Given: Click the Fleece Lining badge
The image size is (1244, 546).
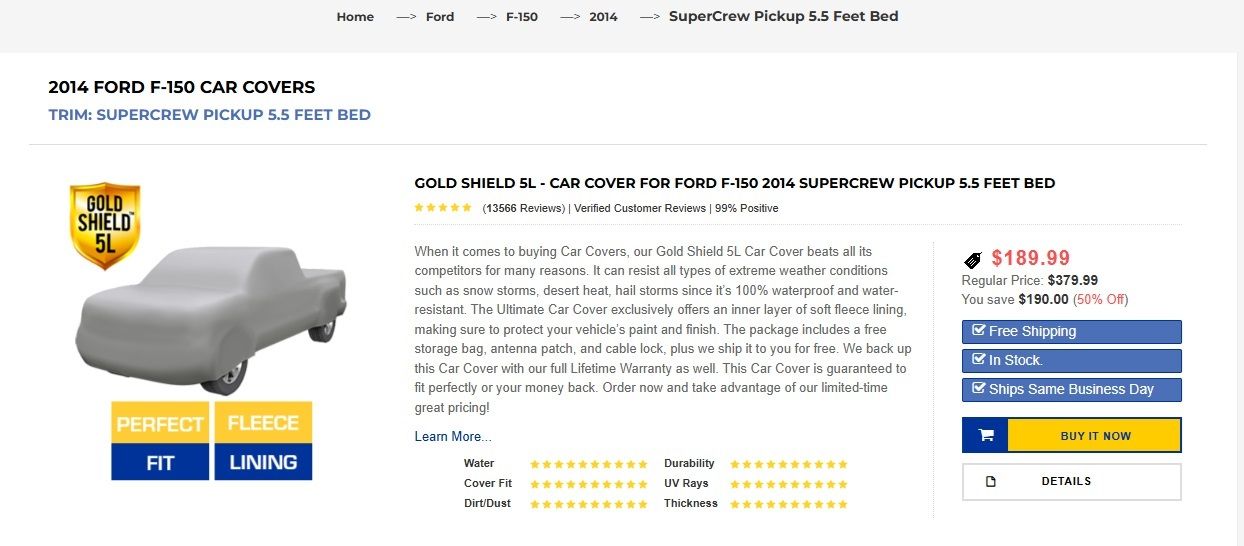Looking at the screenshot, I should point(263,441).
